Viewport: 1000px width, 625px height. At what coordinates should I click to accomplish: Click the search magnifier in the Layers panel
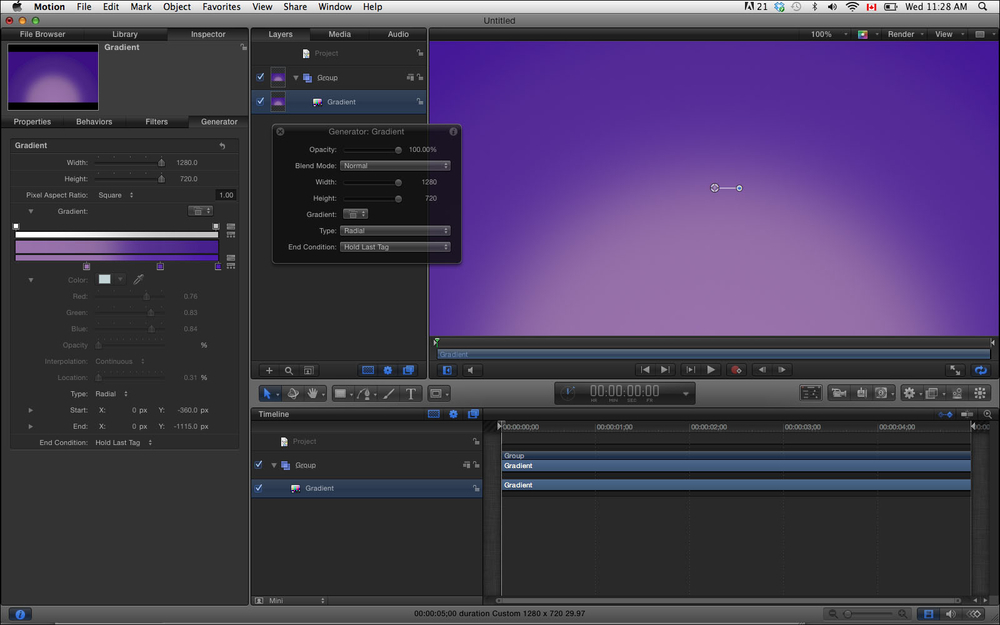(x=289, y=370)
